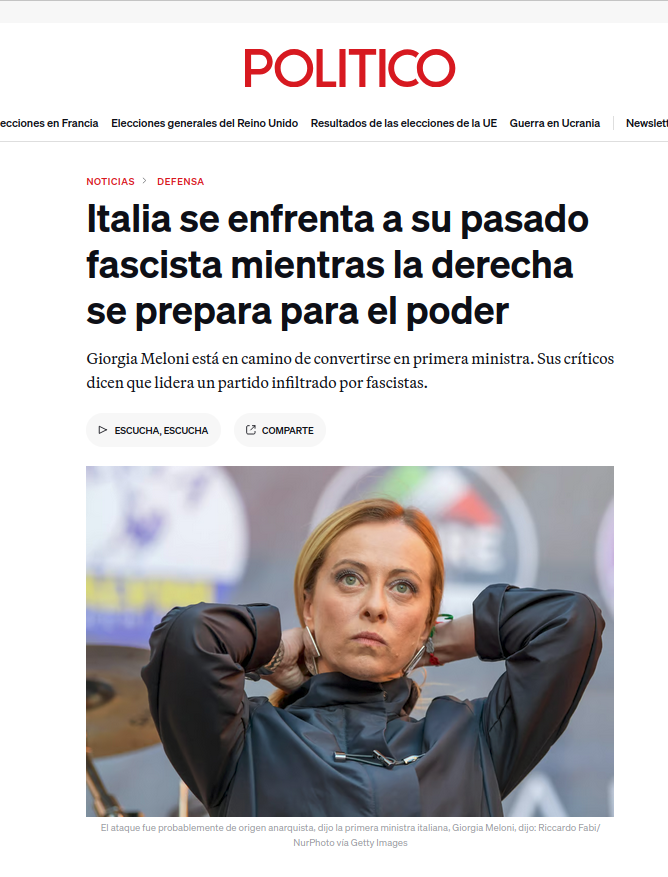Click the article subtitle paragraph
668x877 pixels.
350,370
